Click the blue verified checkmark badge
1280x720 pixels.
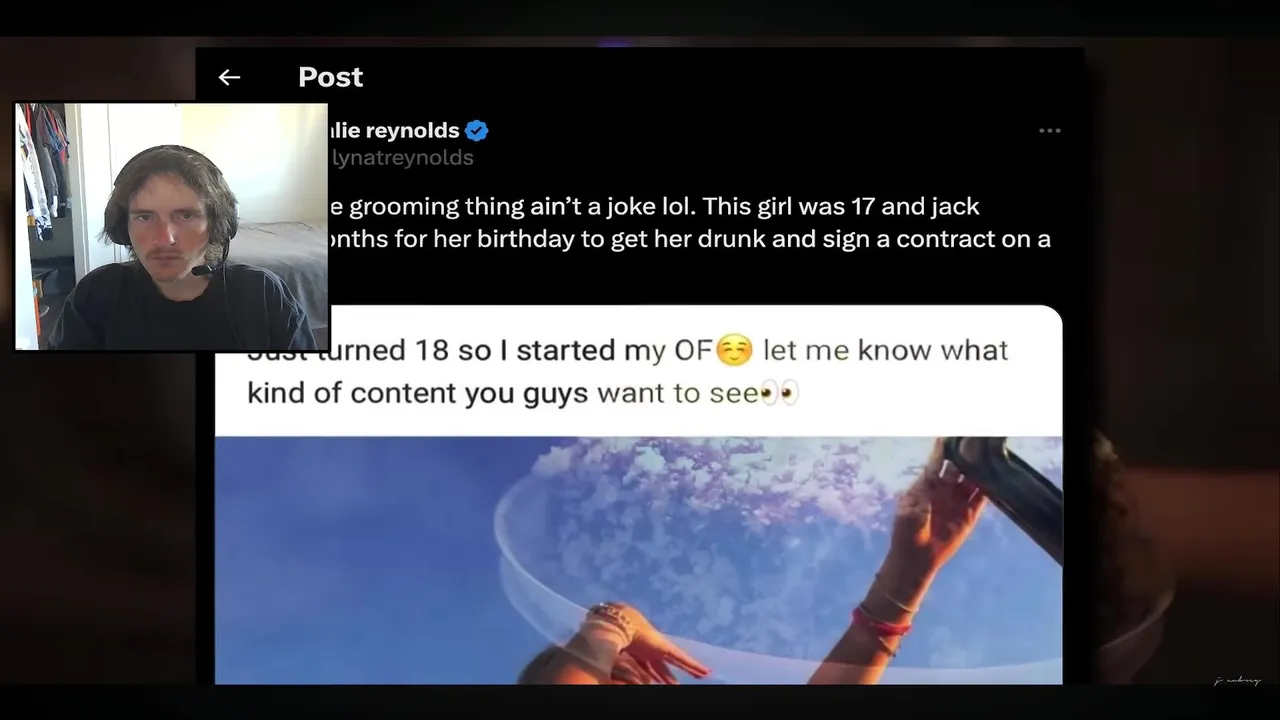coord(477,130)
